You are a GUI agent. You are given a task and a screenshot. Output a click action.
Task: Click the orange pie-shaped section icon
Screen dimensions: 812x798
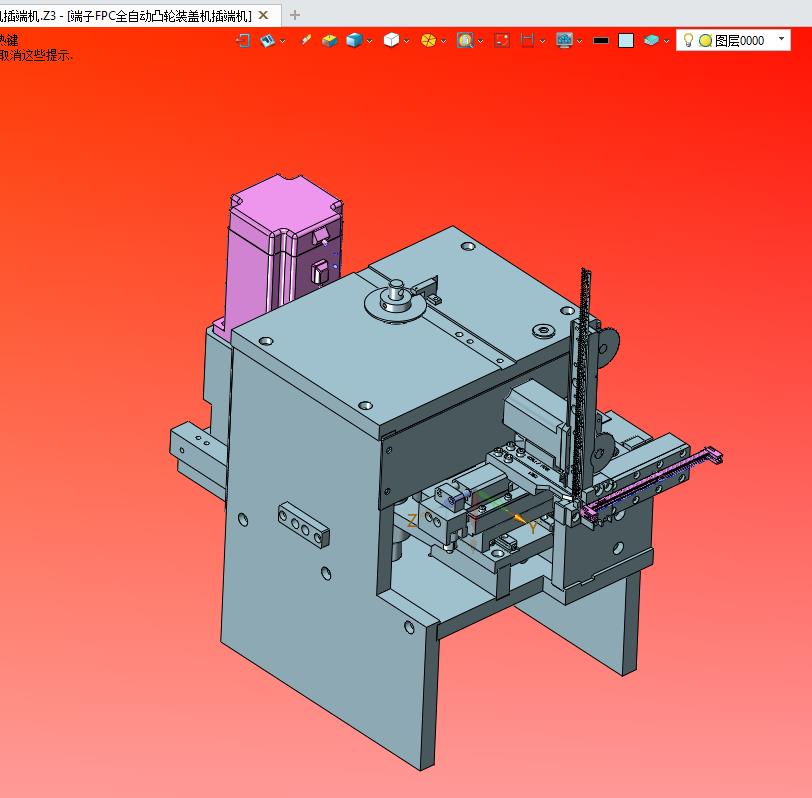(x=428, y=40)
